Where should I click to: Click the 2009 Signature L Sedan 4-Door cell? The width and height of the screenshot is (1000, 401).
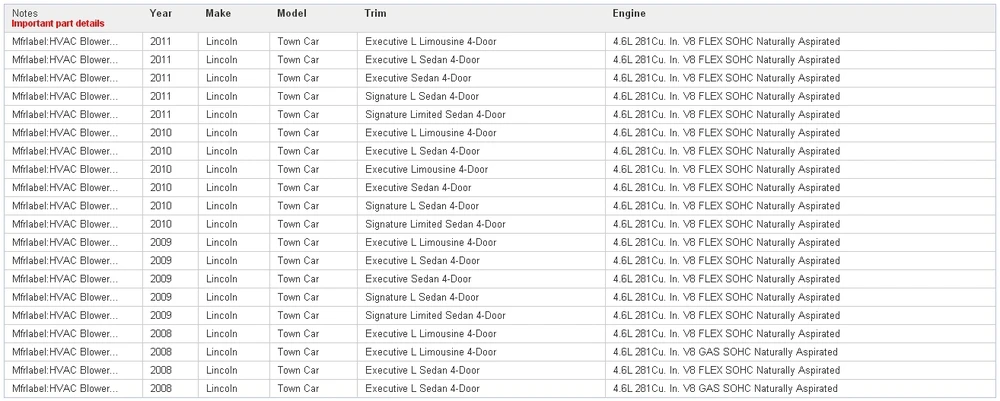422,297
